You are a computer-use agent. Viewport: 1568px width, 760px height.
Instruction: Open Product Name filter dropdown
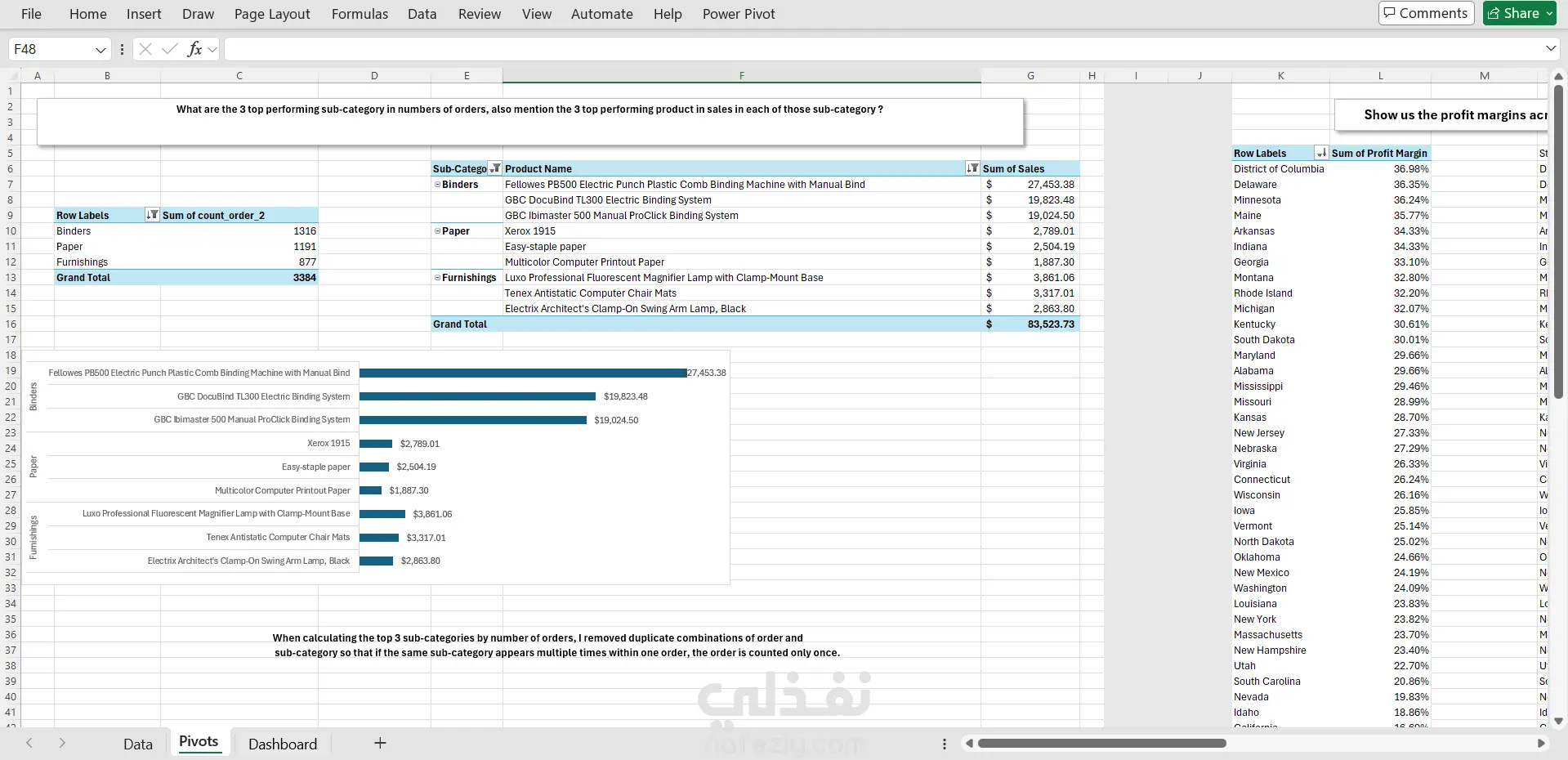pos(972,168)
